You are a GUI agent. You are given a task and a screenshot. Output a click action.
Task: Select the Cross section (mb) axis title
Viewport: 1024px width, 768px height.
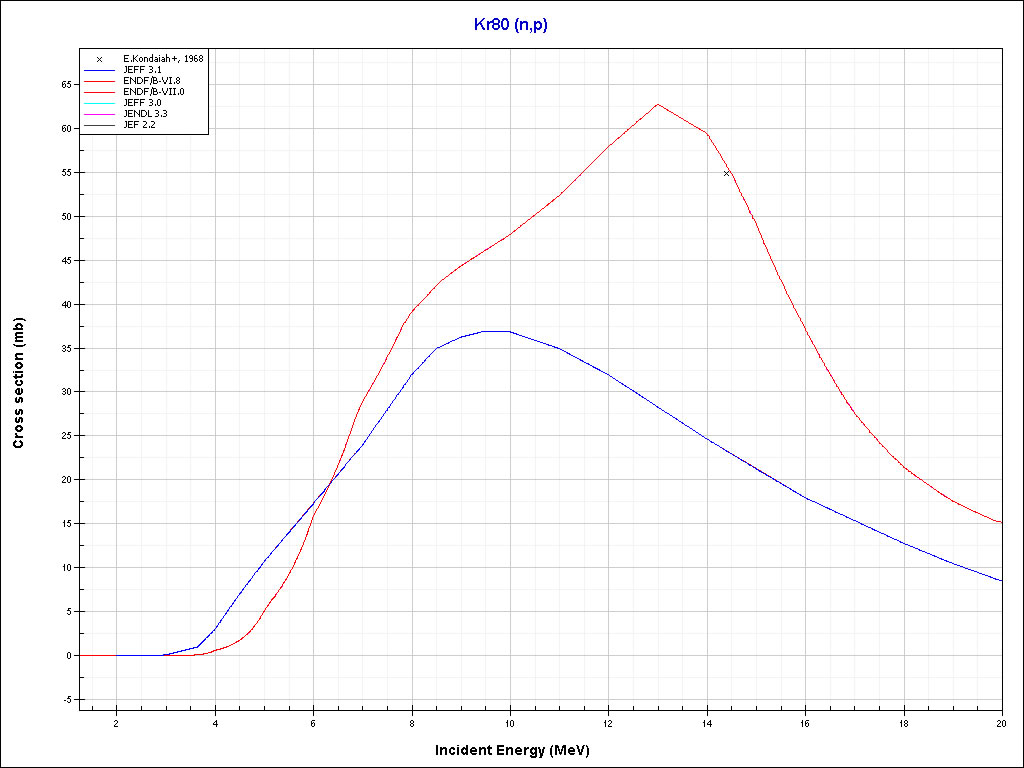[18, 383]
